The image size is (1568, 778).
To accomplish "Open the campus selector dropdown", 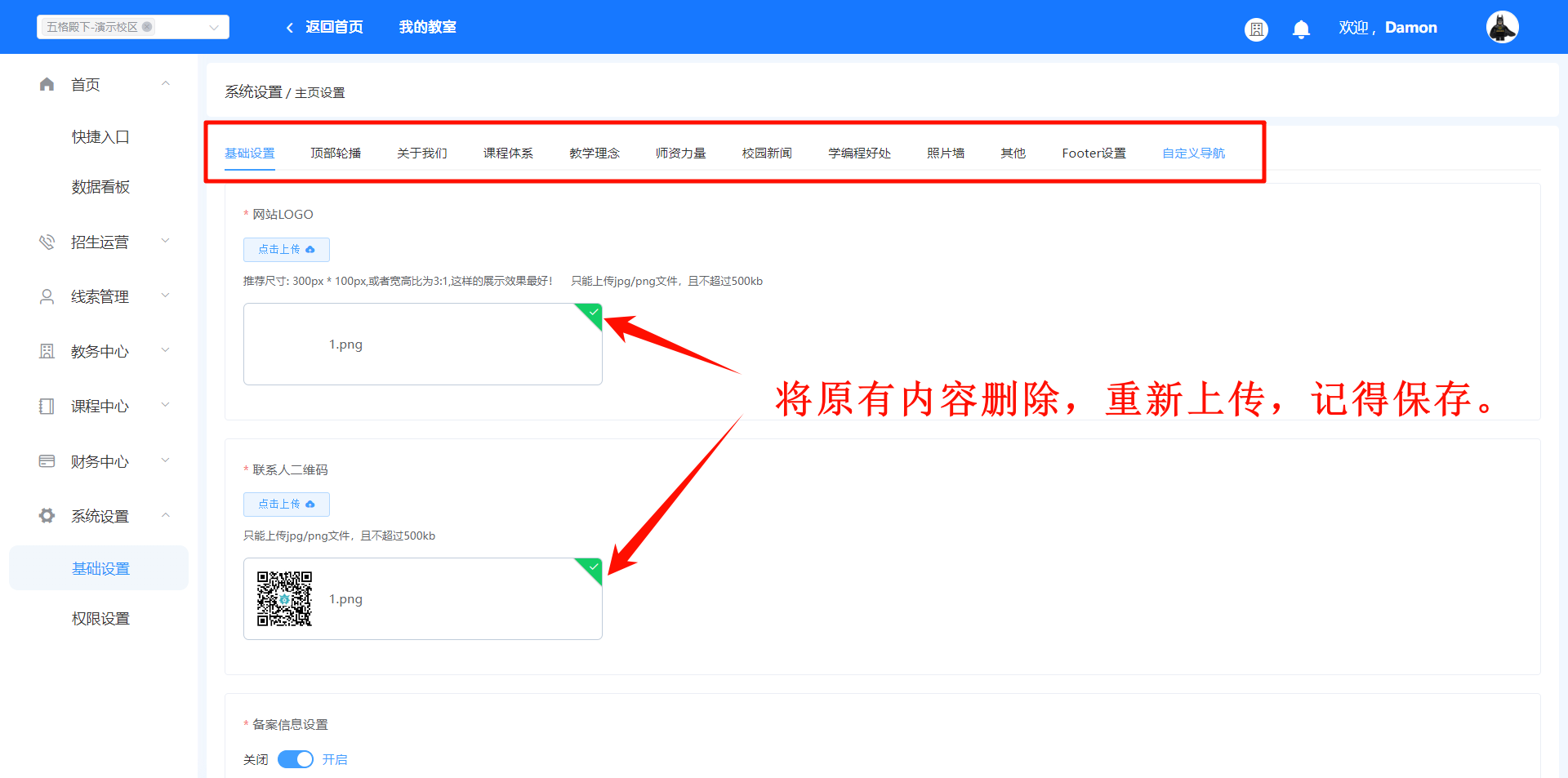I will click(214, 27).
